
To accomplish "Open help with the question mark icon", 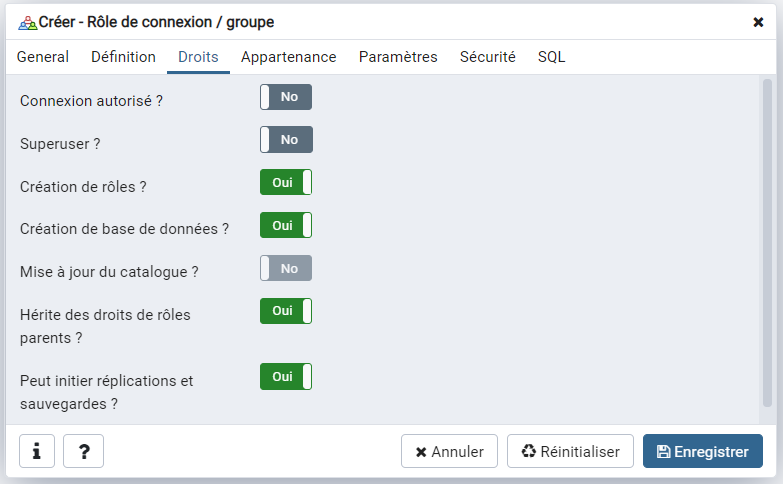I will [x=84, y=451].
